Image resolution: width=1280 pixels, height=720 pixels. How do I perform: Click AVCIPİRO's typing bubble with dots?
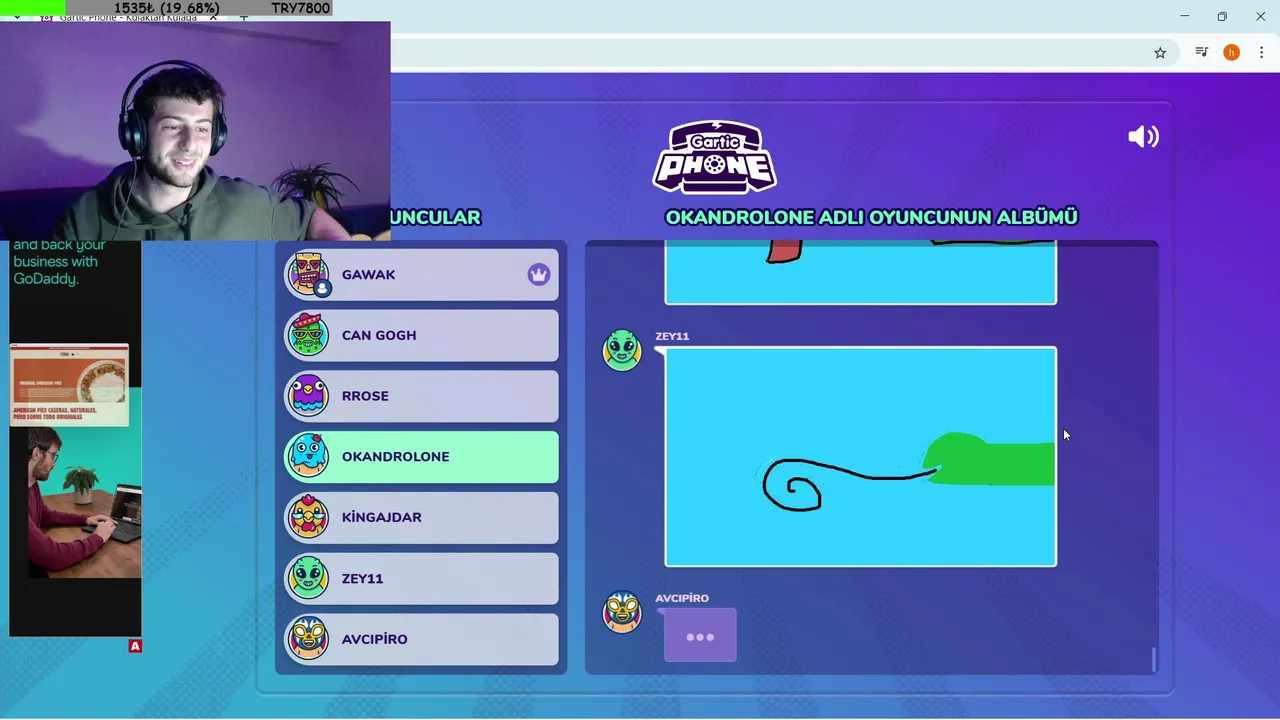tap(700, 636)
